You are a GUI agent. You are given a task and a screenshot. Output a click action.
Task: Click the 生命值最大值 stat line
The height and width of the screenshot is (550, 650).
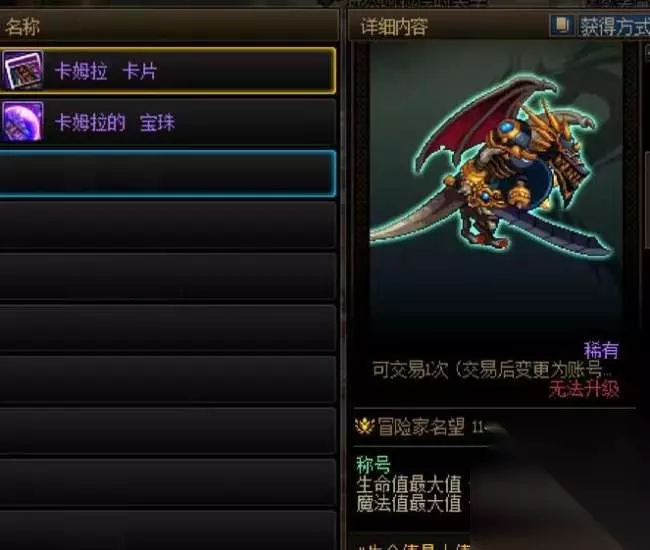pyautogui.click(x=409, y=484)
